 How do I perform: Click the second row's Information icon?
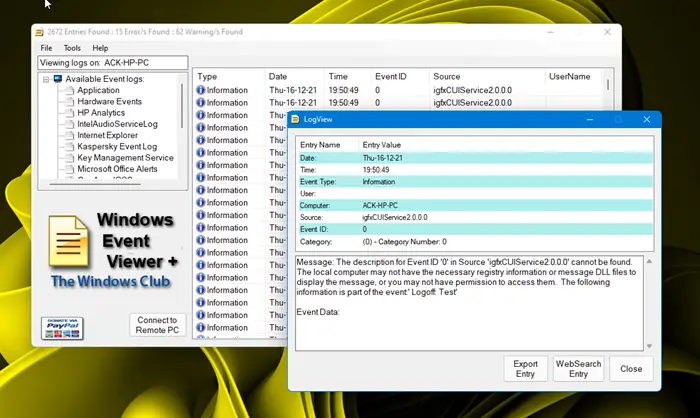[200, 103]
